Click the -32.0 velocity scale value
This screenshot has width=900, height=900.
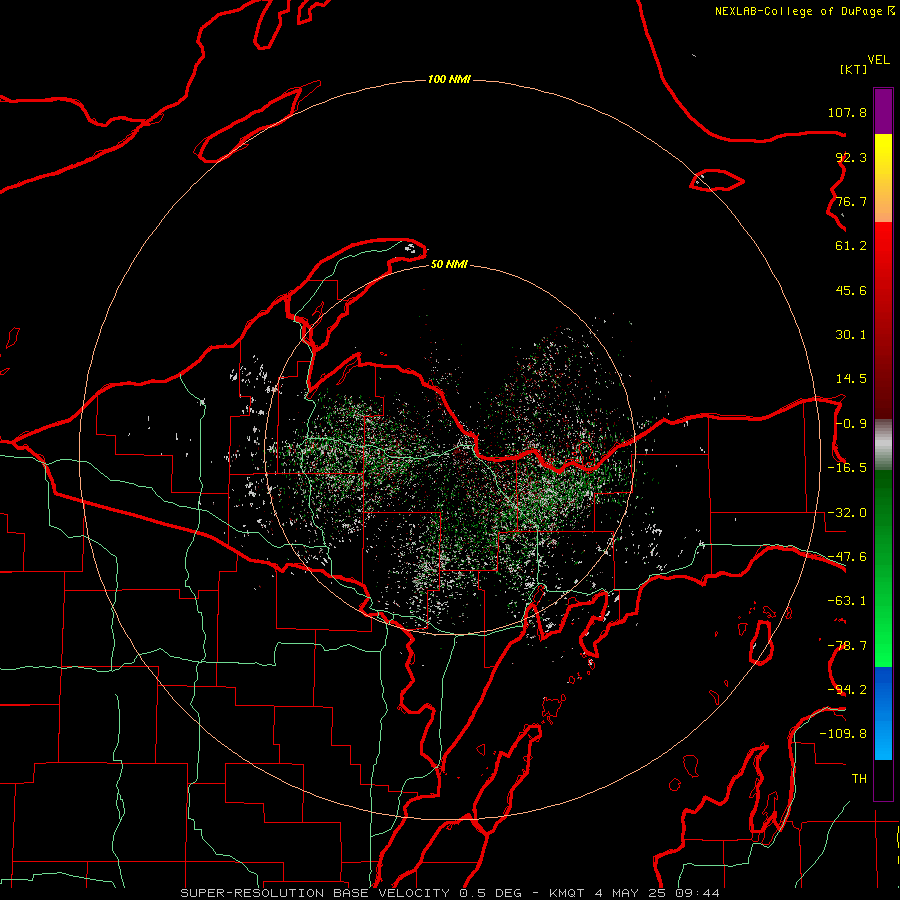point(847,513)
